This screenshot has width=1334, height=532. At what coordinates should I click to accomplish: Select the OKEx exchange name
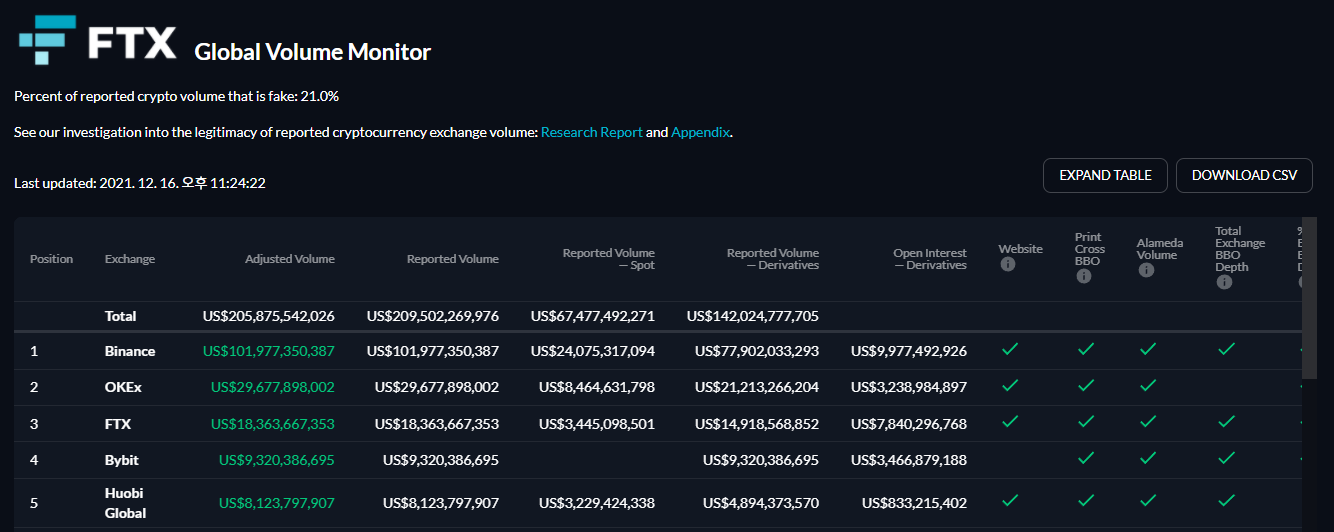[124, 387]
